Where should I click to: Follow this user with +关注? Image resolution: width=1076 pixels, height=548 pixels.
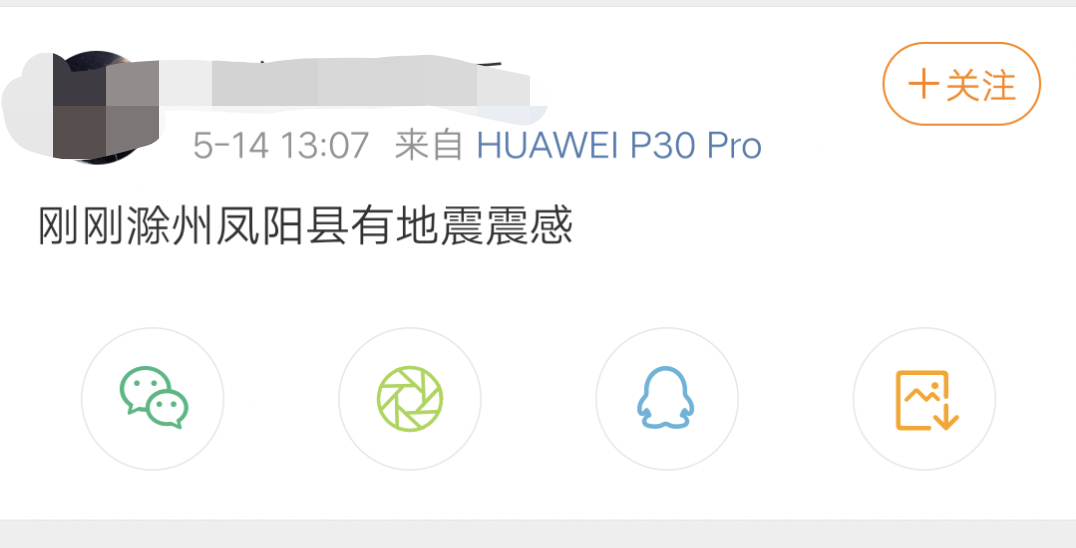click(961, 84)
